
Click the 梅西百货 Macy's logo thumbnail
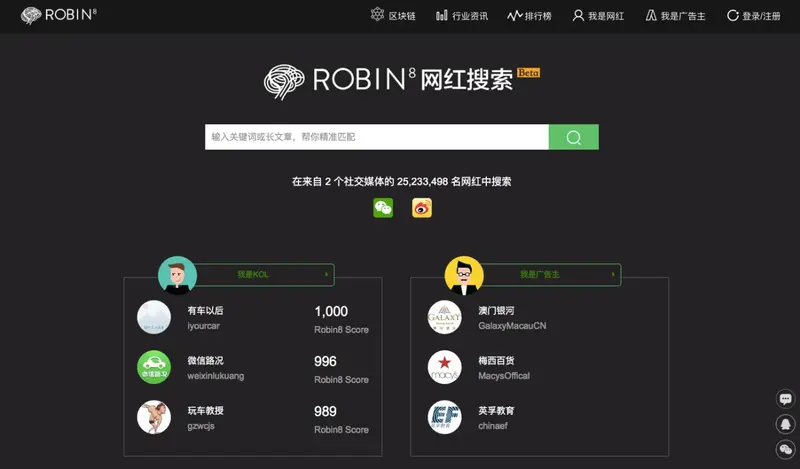[x=444, y=367]
